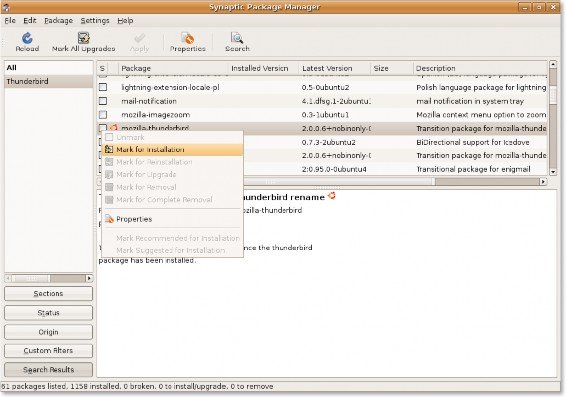Click package list scroll up arrow
The image size is (566, 397).
tap(553, 64)
